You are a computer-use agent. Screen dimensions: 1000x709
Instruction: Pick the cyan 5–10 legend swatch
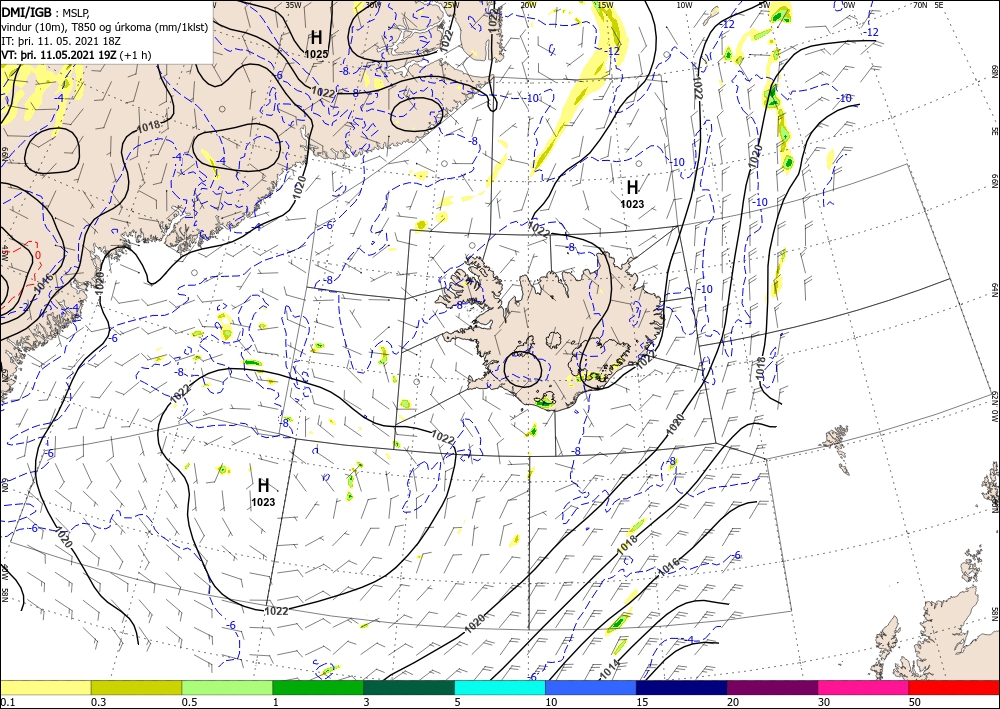coord(500,687)
